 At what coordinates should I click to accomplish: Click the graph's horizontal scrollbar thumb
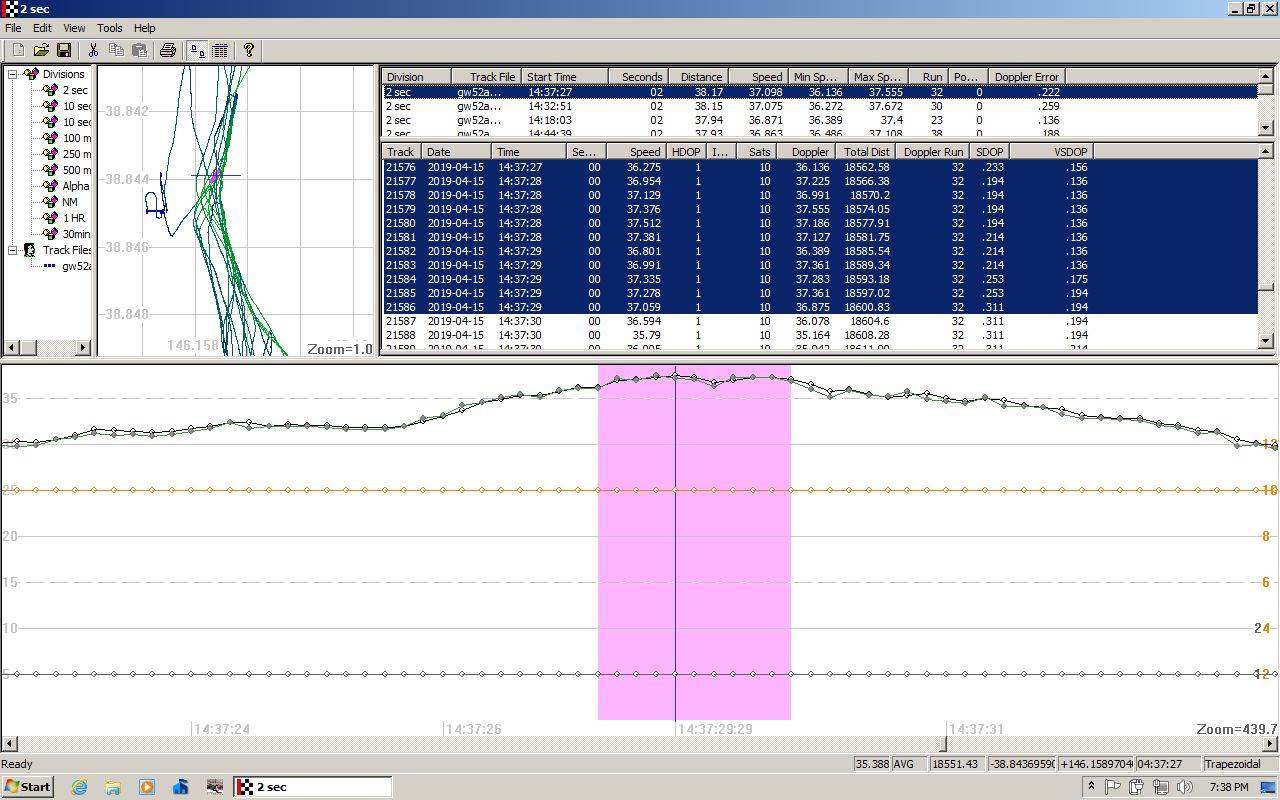tap(942, 744)
